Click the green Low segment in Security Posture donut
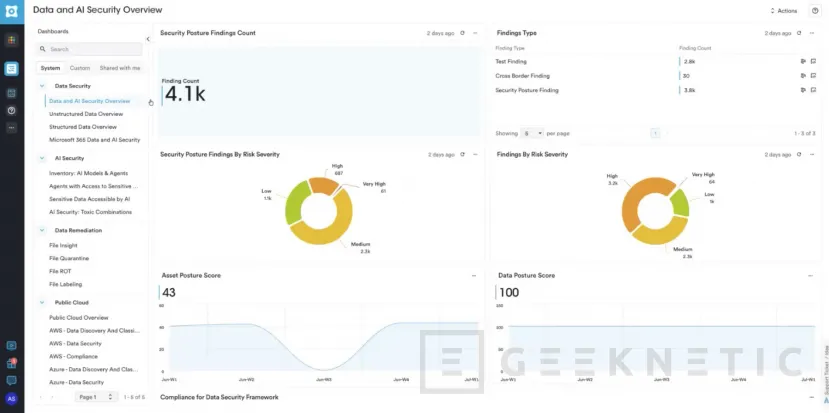The width and height of the screenshot is (829, 413). pyautogui.click(x=296, y=203)
